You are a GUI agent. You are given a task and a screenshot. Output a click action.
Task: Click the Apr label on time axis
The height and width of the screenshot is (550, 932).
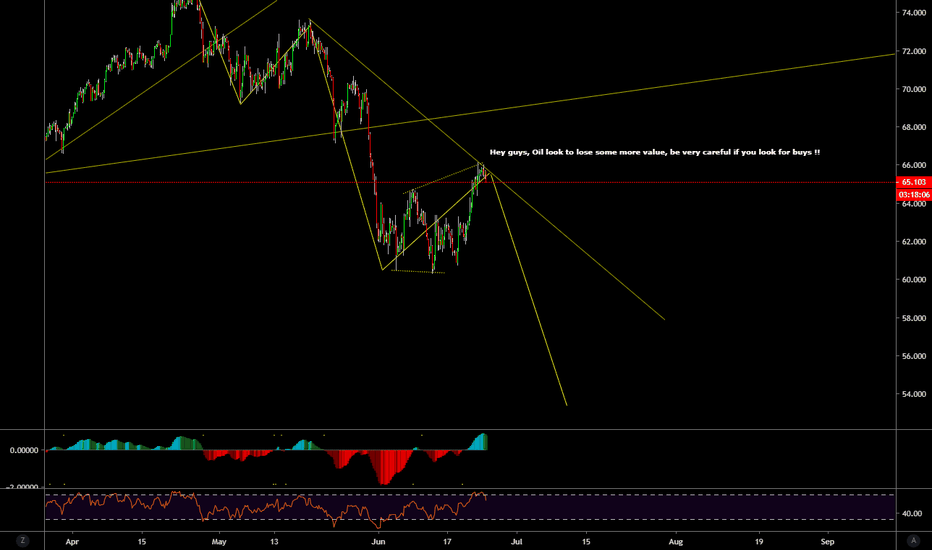(72, 542)
